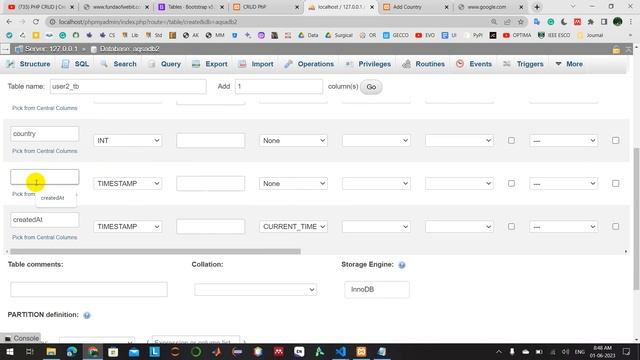Open the phpMyAdmin Console
Image resolution: width=640 pixels, height=360 pixels.
(x=21, y=338)
